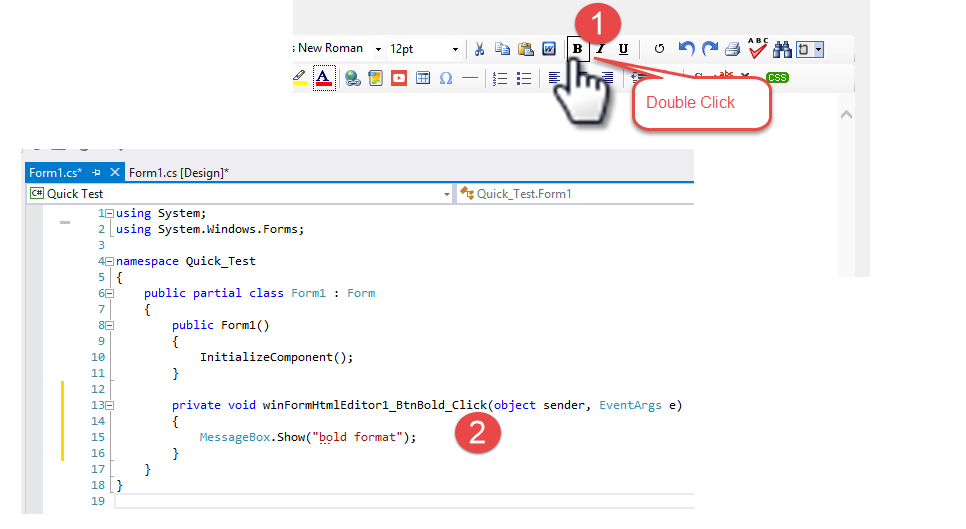Insert a YouTube video via red play icon

(x=399, y=78)
